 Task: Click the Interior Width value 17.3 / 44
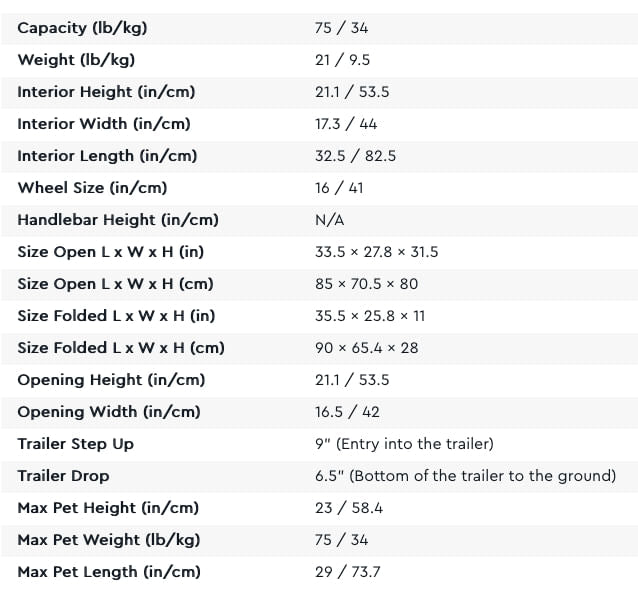[346, 124]
